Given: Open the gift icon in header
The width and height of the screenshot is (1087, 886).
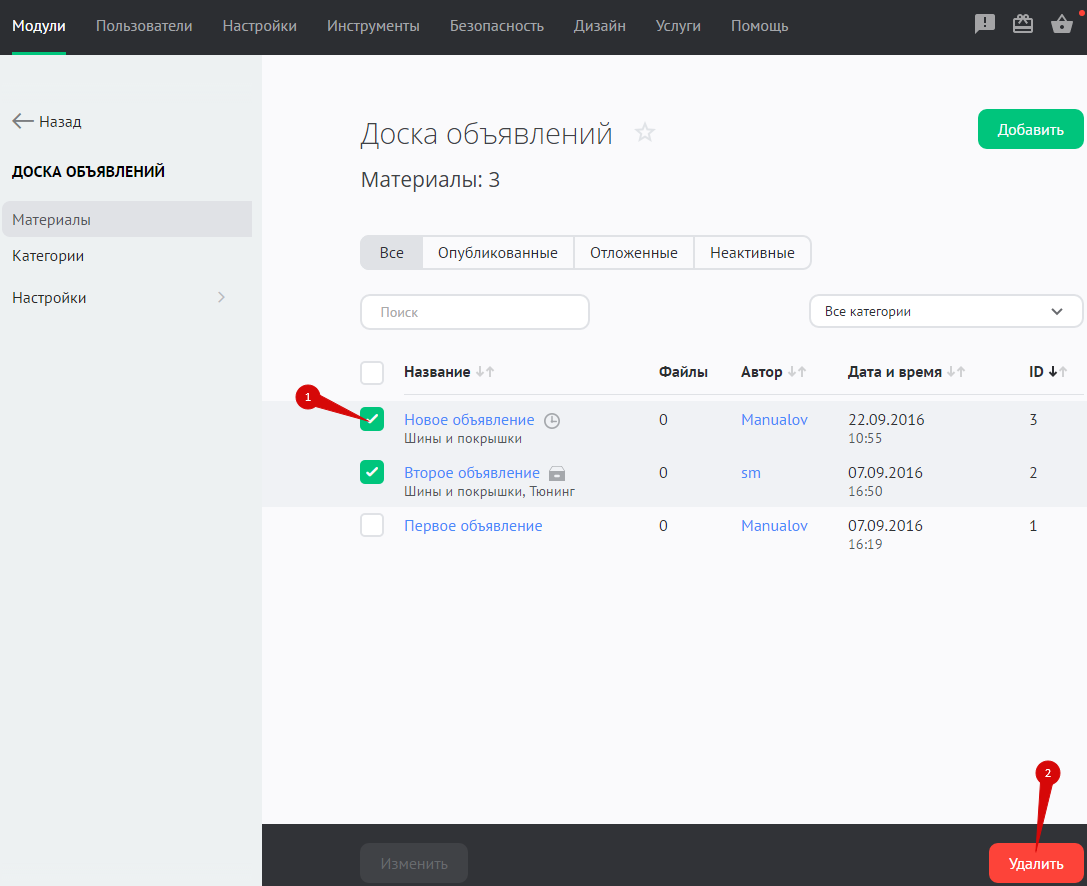Looking at the screenshot, I should (1023, 25).
